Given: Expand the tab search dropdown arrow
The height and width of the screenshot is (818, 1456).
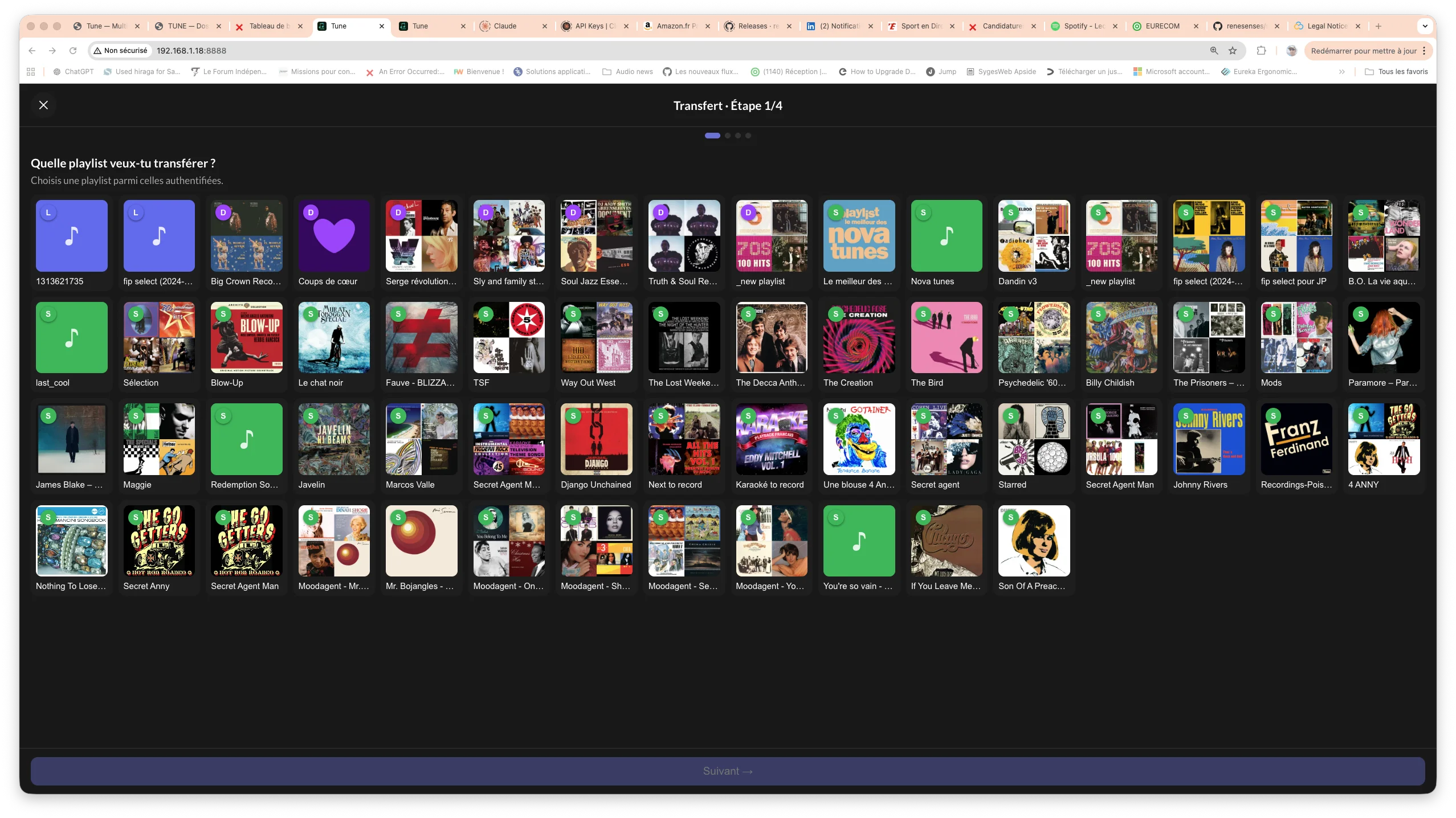Looking at the screenshot, I should coord(1425,26).
